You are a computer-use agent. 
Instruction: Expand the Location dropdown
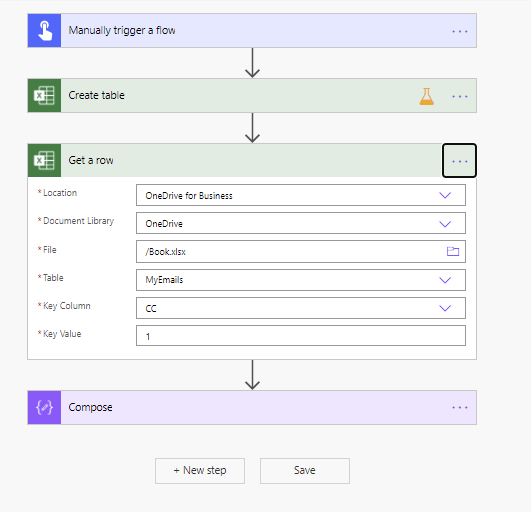(x=445, y=195)
